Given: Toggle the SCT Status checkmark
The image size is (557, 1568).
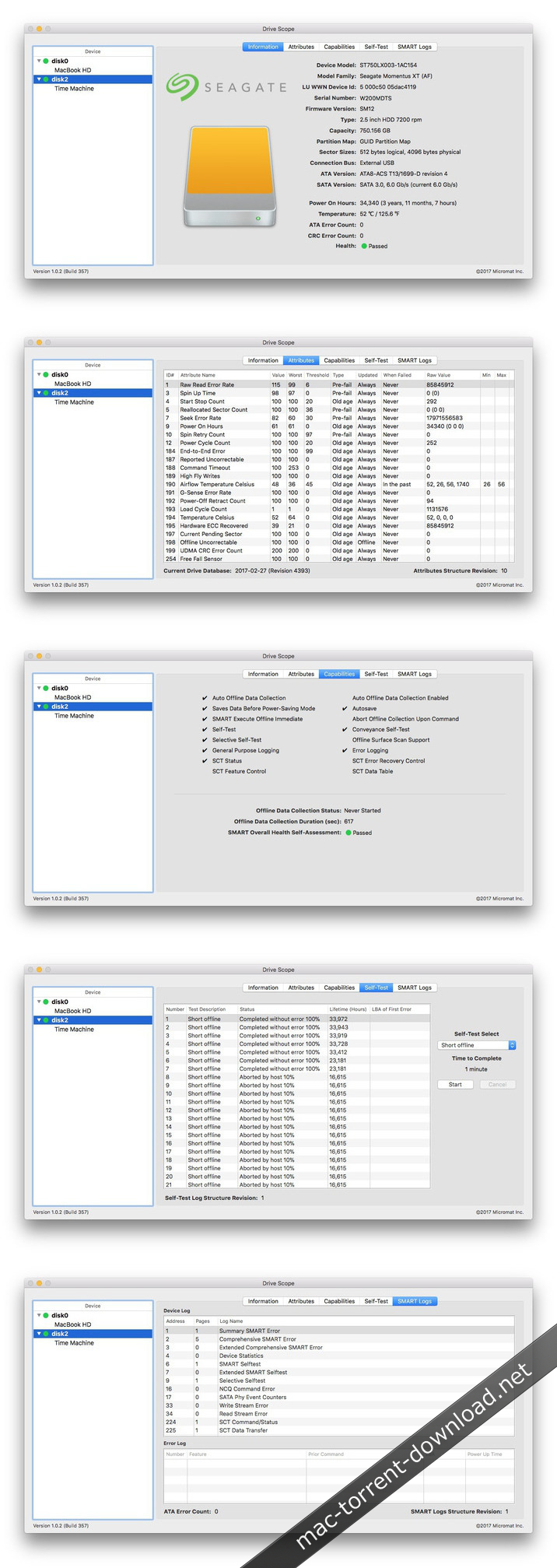Looking at the screenshot, I should [205, 761].
